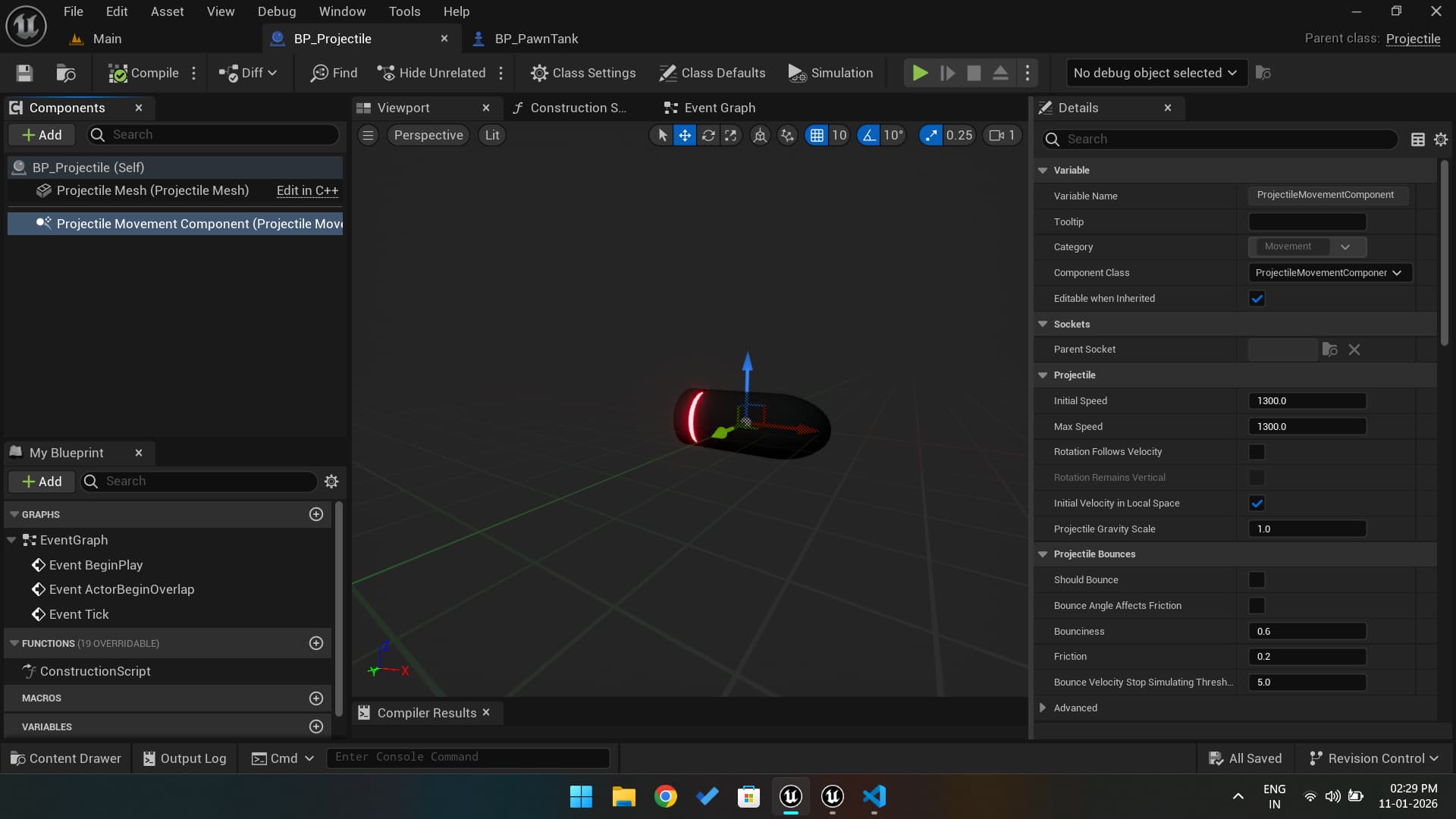This screenshot has height=819, width=1456.
Task: Select the rotate transform tool
Action: click(708, 135)
